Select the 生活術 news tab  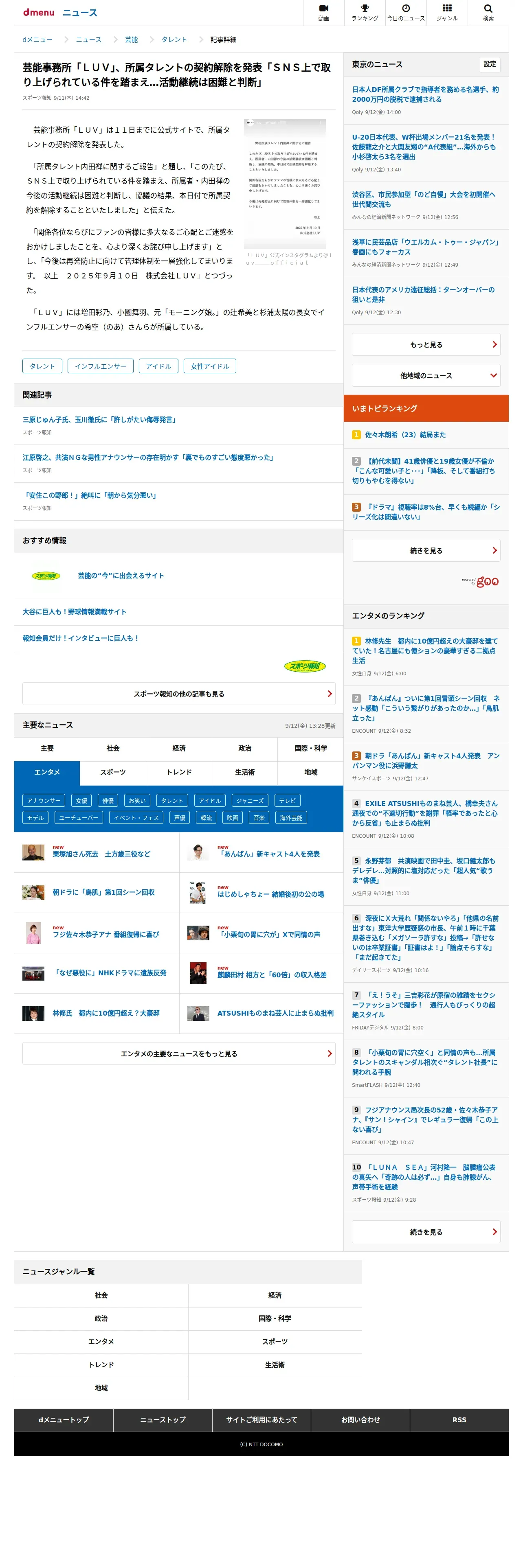pyautogui.click(x=245, y=773)
